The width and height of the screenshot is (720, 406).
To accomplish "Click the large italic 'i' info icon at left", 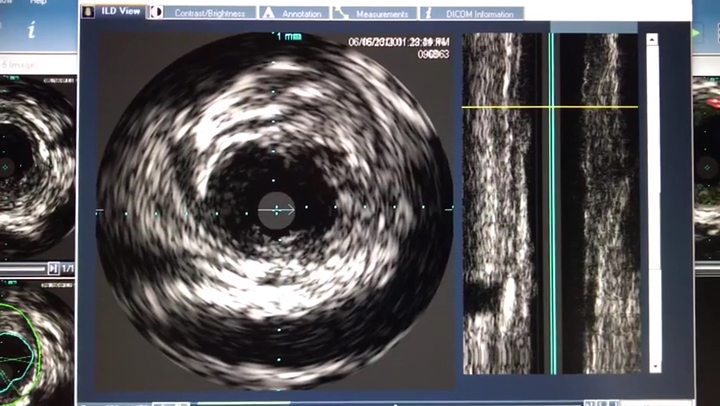I will (31, 31).
